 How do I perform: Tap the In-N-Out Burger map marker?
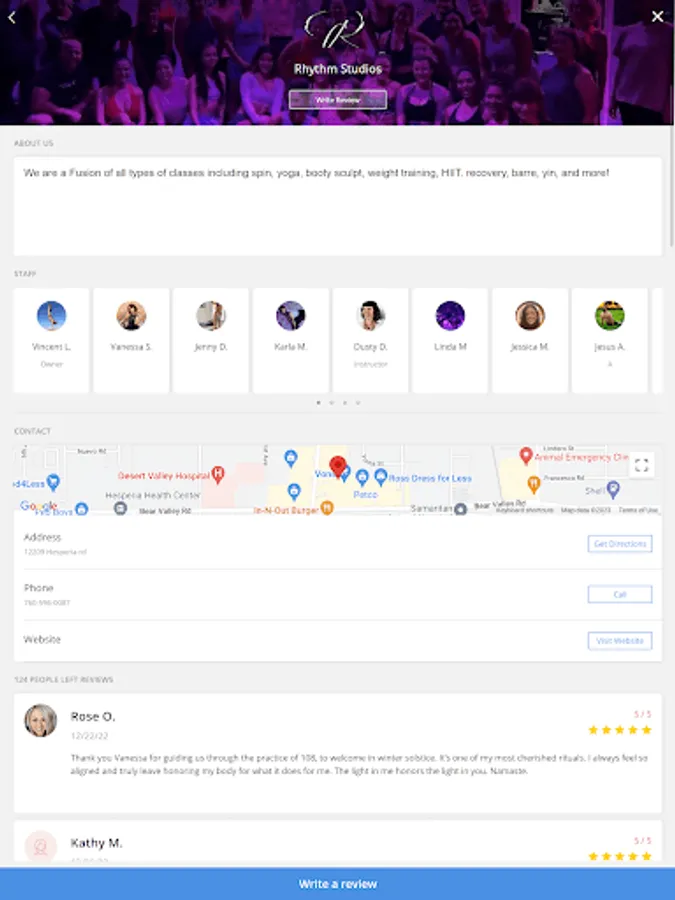point(327,507)
